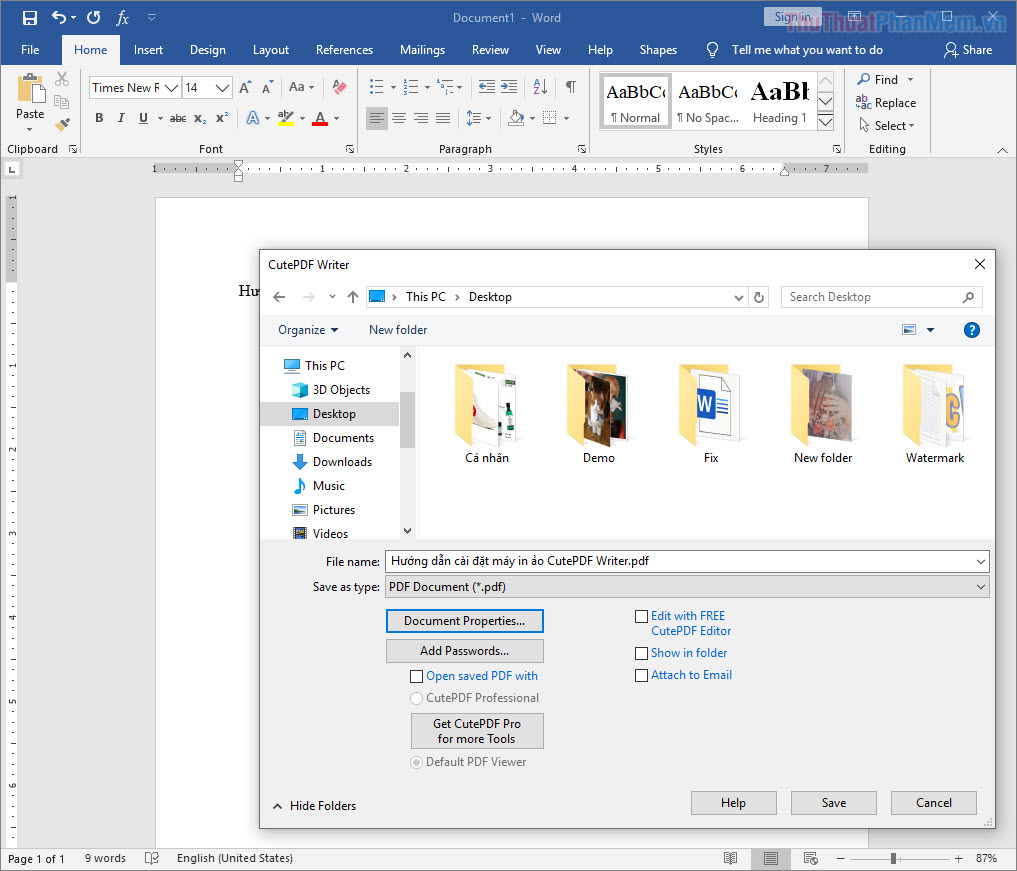Apply Italic formatting

tap(120, 118)
